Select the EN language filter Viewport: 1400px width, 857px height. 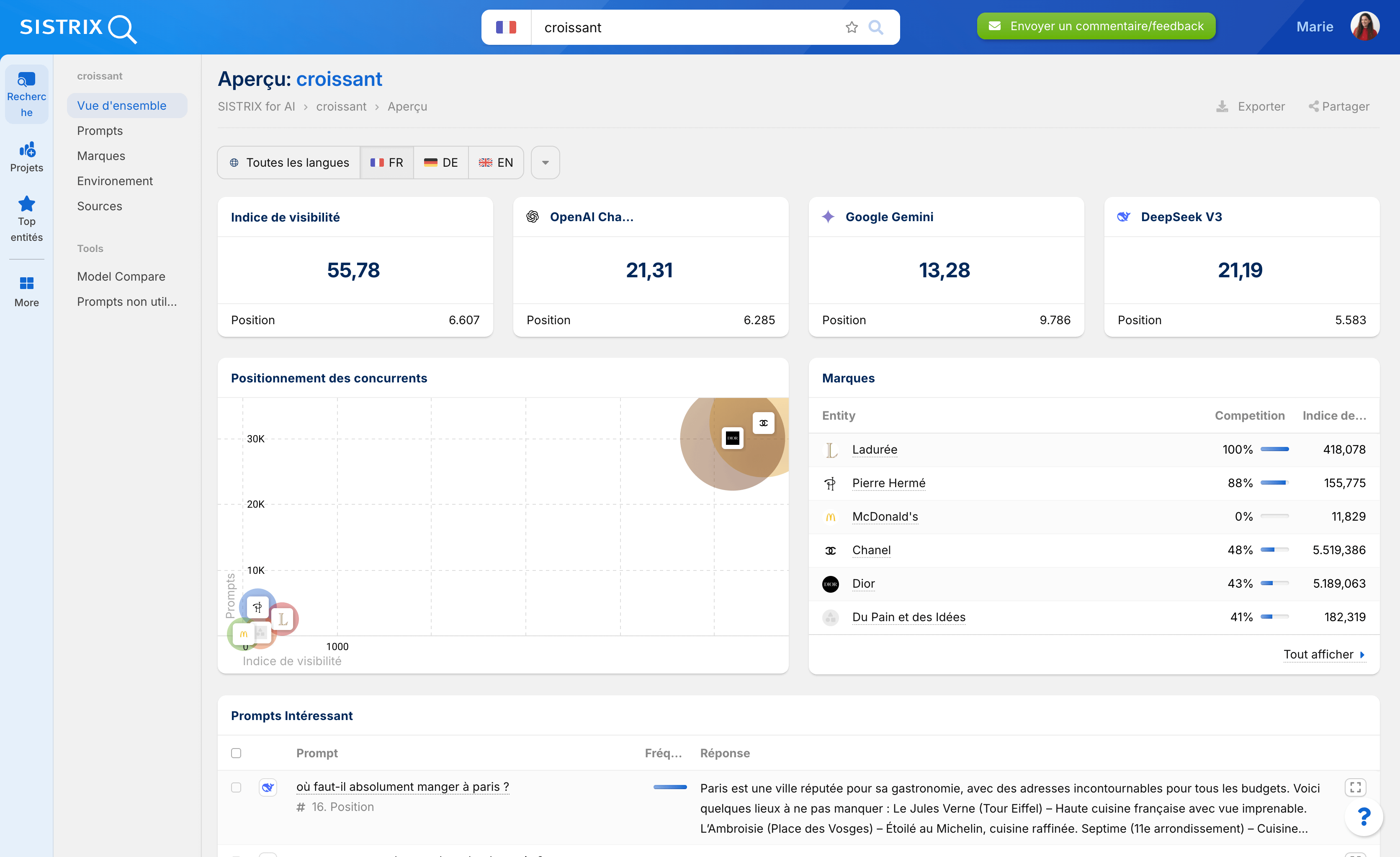tap(495, 163)
